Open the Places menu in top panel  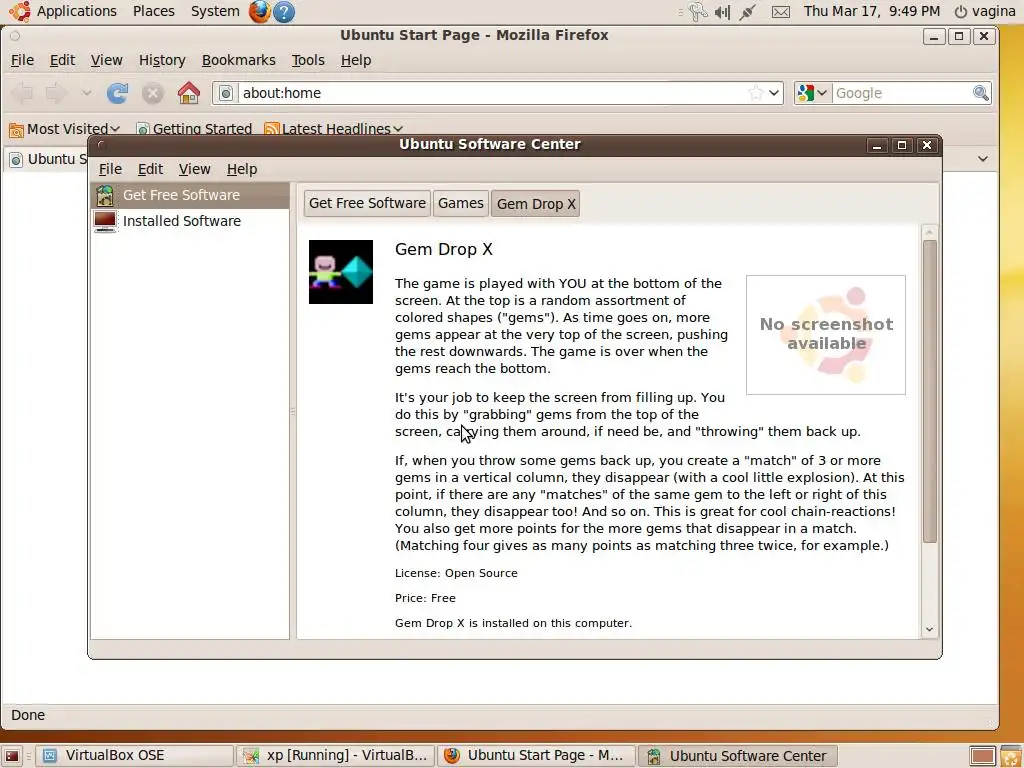coord(153,11)
